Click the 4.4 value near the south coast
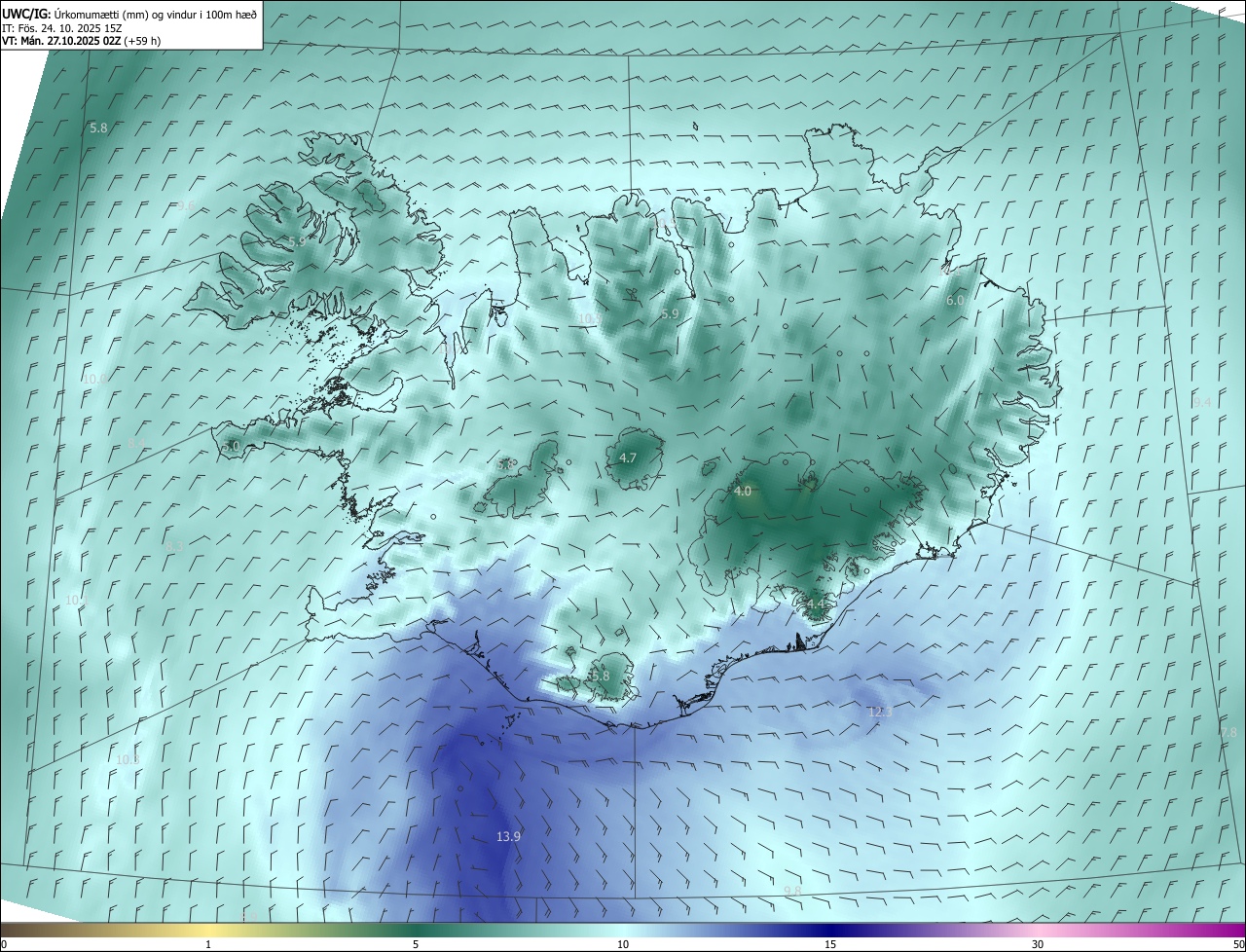Image resolution: width=1246 pixels, height=952 pixels. [x=816, y=604]
